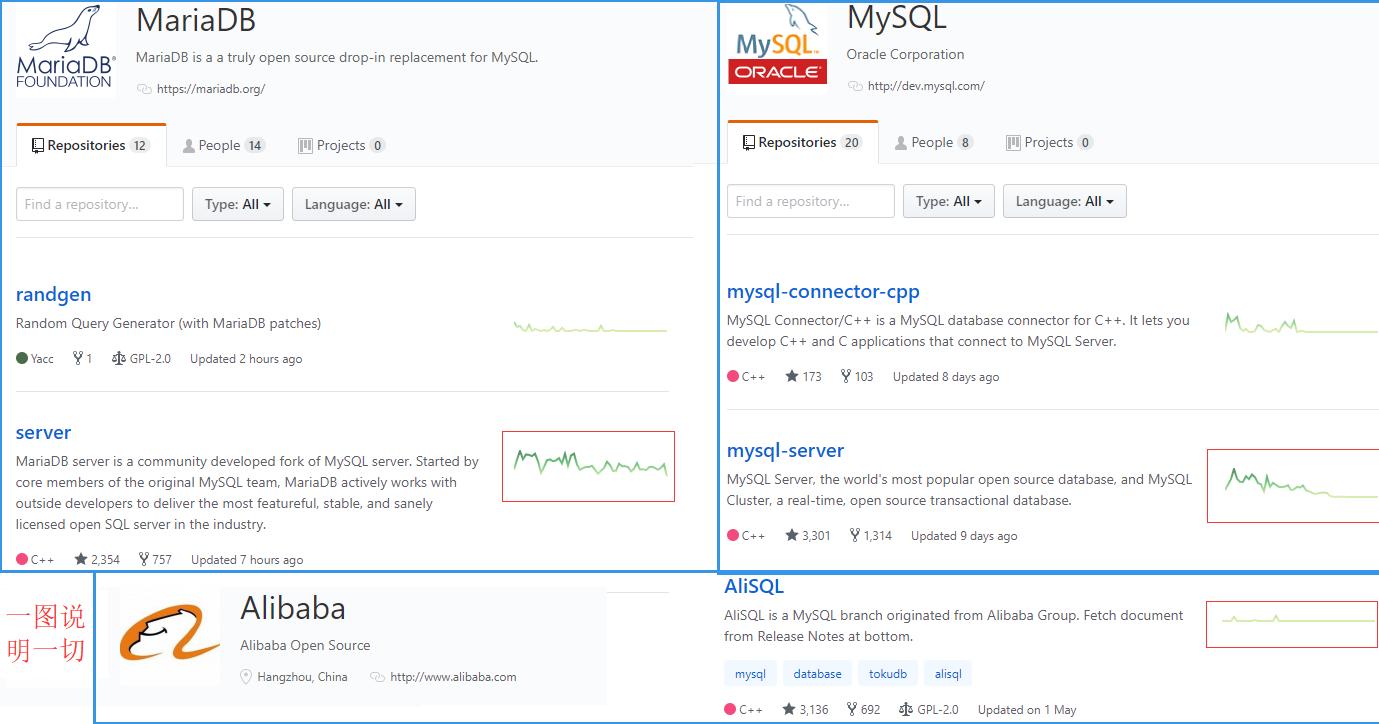The height and width of the screenshot is (724, 1379).
Task: Click the star icon on mysql-connector-cpp
Action: (792, 376)
